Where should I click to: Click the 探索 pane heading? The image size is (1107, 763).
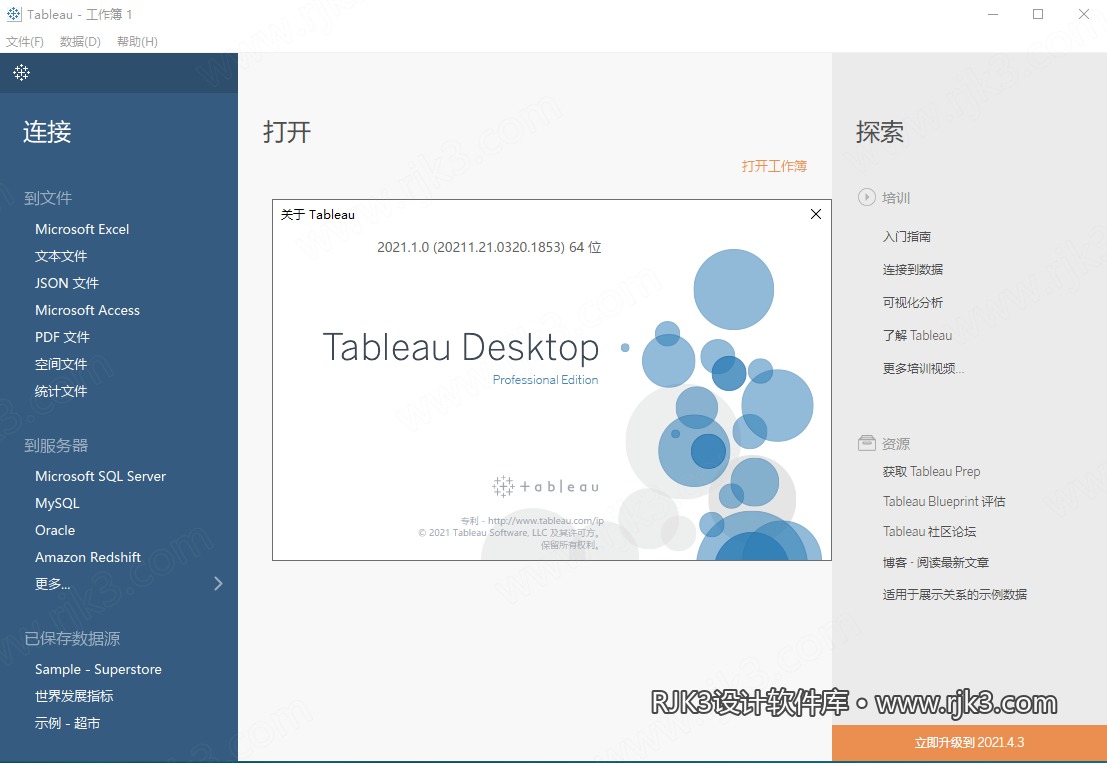880,132
